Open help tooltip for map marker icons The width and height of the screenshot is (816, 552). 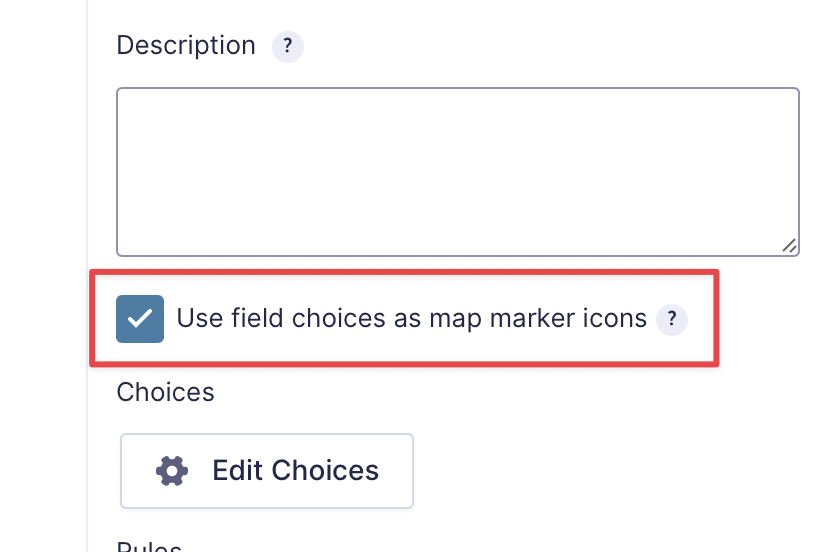click(x=672, y=319)
